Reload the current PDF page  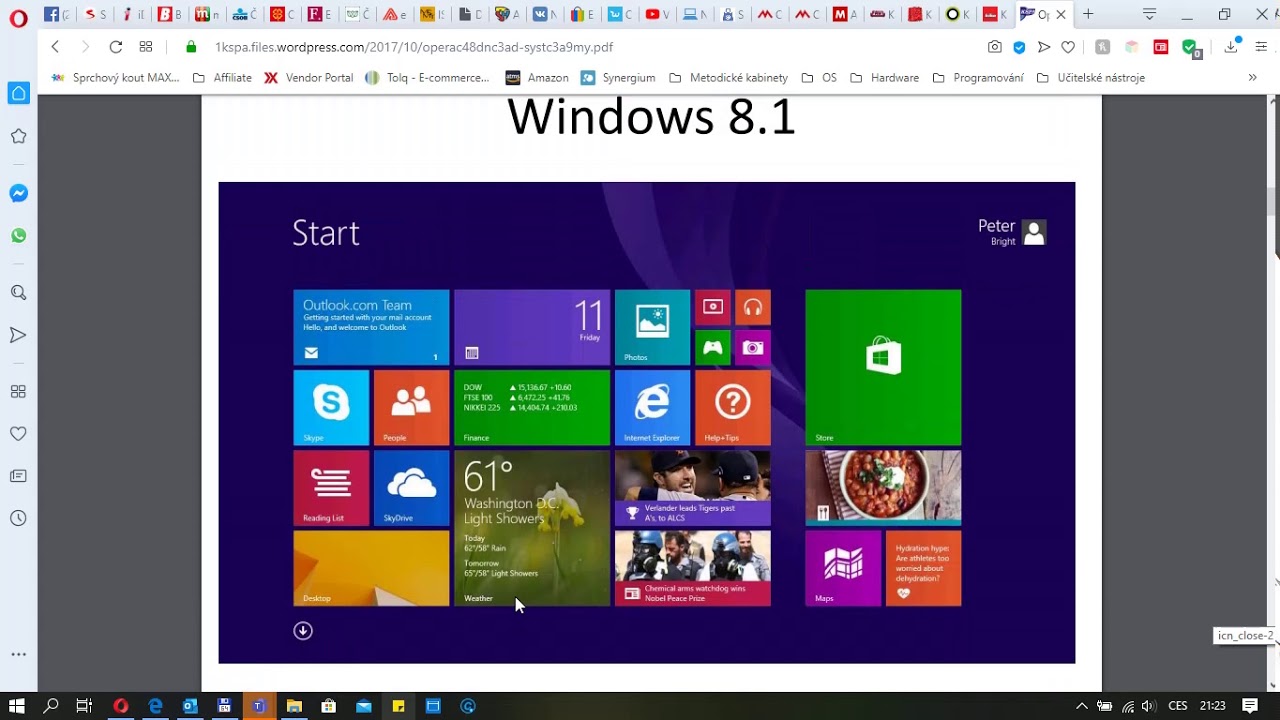[116, 47]
